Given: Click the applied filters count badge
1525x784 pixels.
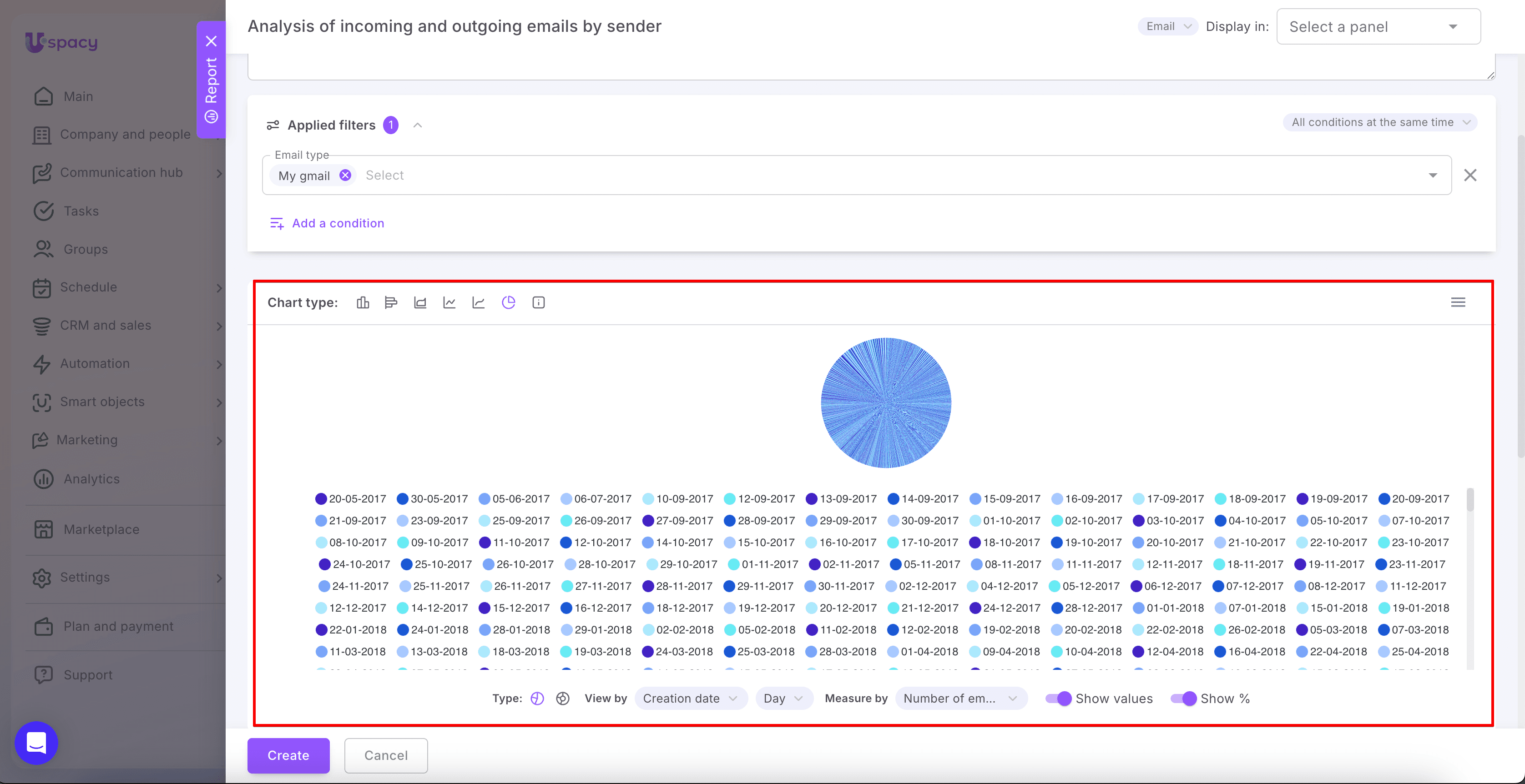Looking at the screenshot, I should (391, 125).
